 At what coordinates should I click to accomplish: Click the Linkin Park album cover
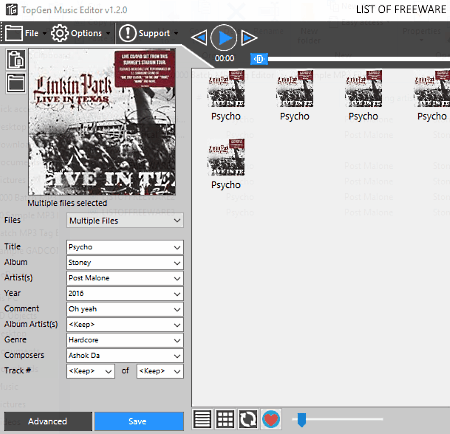102,122
